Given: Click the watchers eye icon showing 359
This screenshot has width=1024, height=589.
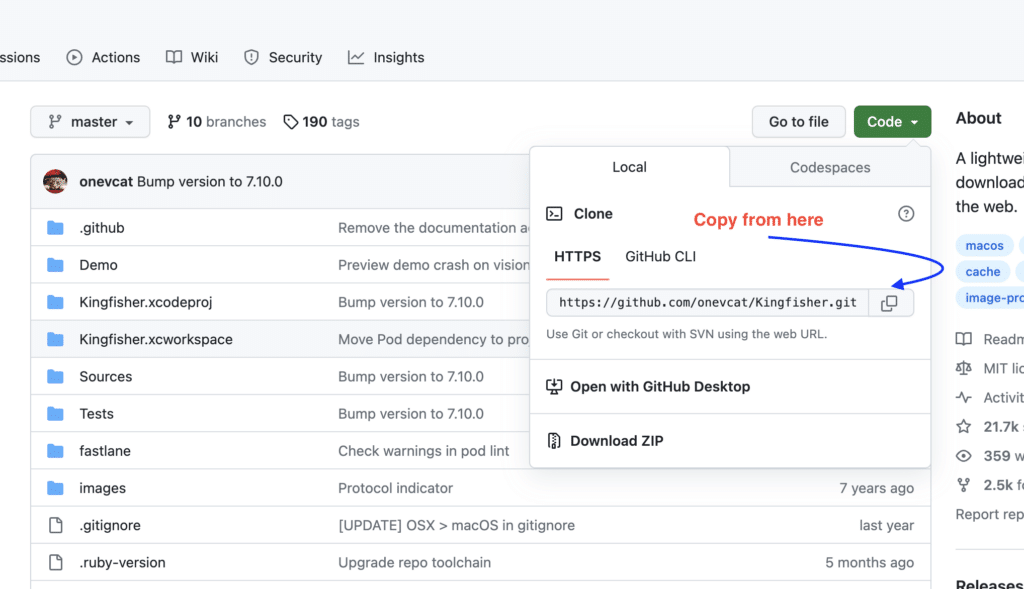Looking at the screenshot, I should tap(963, 456).
